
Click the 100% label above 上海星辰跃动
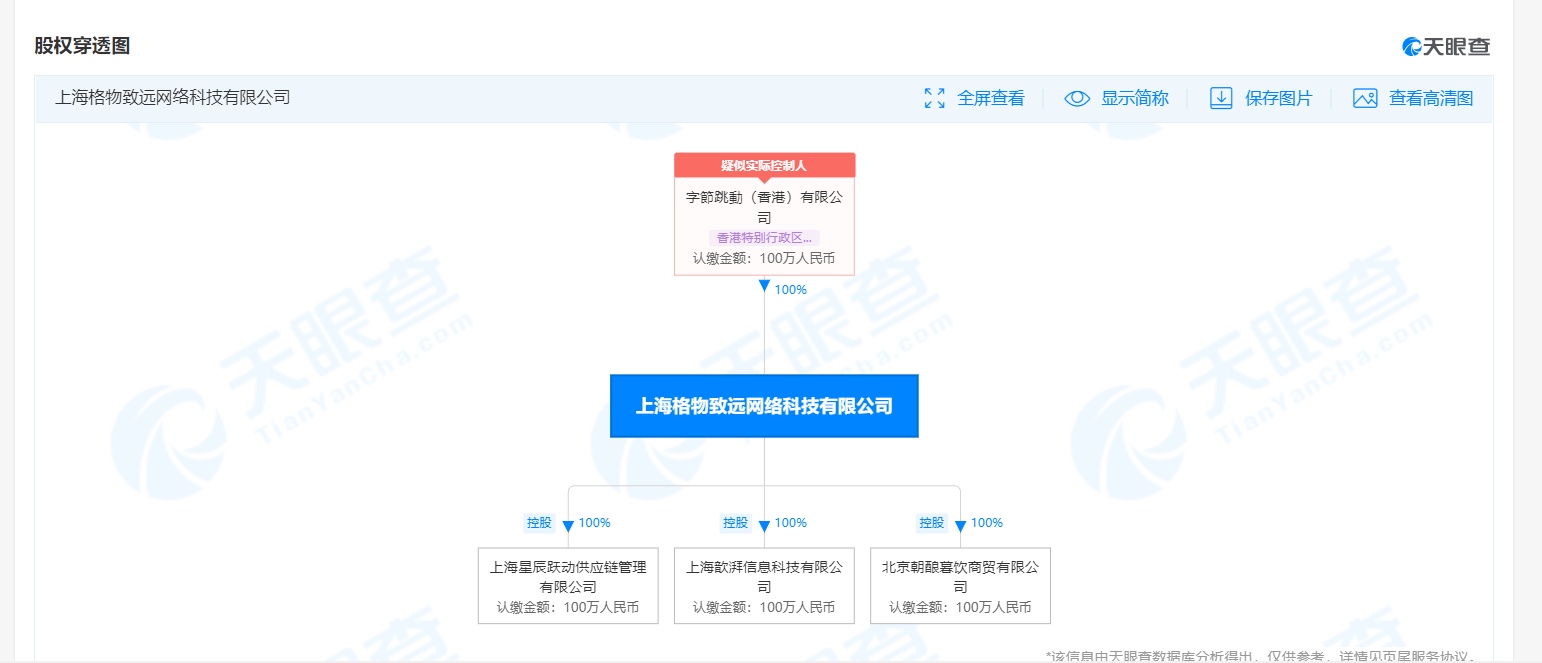point(595,523)
